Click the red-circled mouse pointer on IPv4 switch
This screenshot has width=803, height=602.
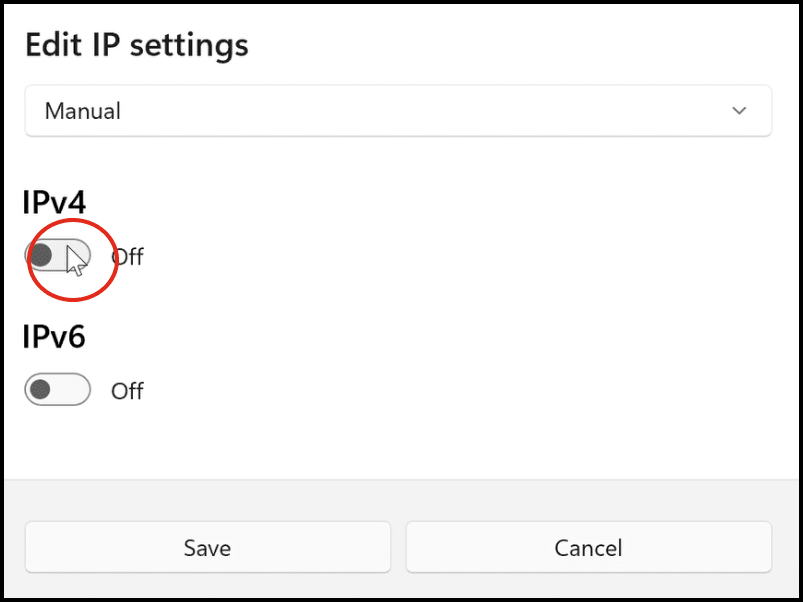pos(73,262)
